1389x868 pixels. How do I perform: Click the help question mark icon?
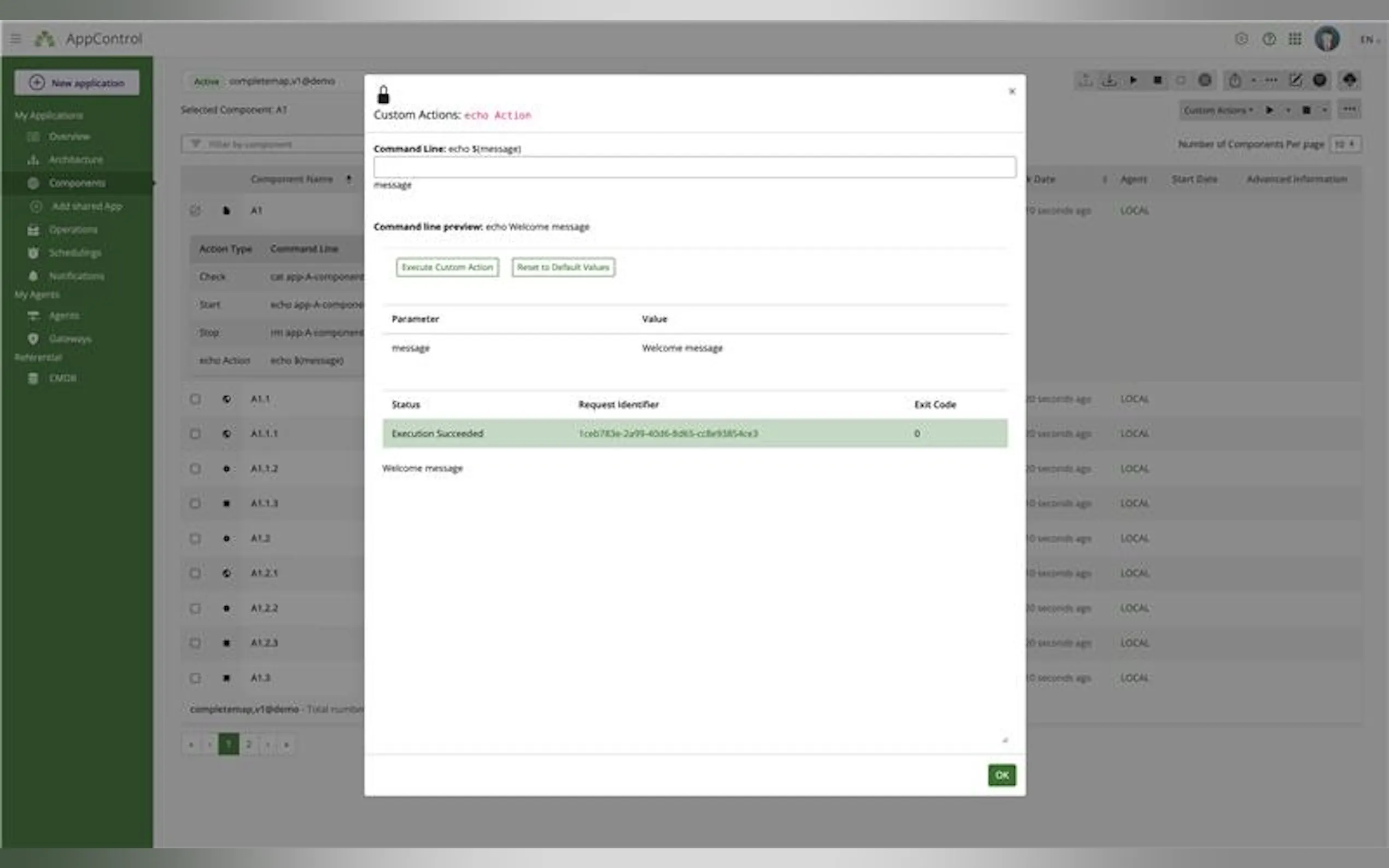tap(1268, 38)
